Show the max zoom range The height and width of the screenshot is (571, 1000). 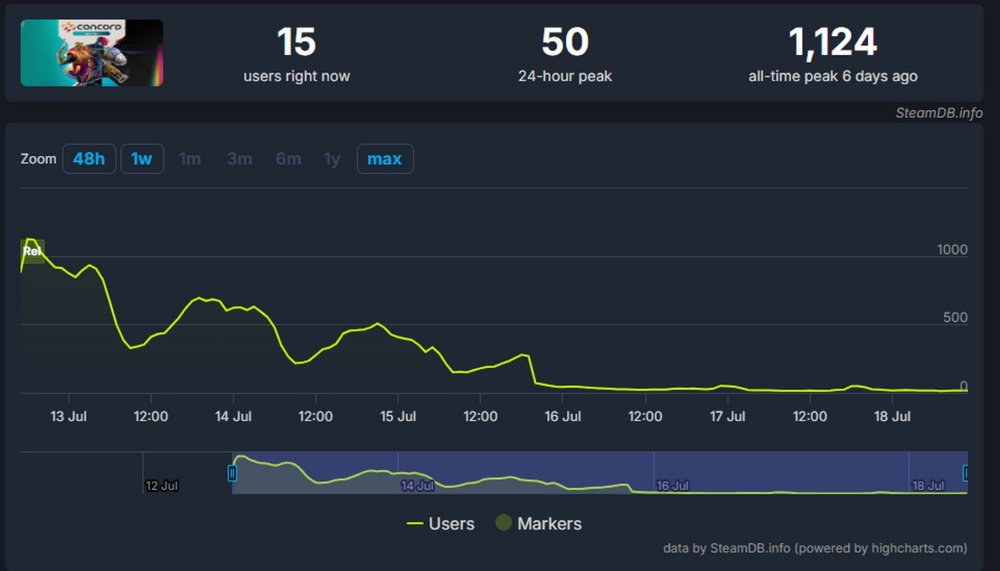385,159
